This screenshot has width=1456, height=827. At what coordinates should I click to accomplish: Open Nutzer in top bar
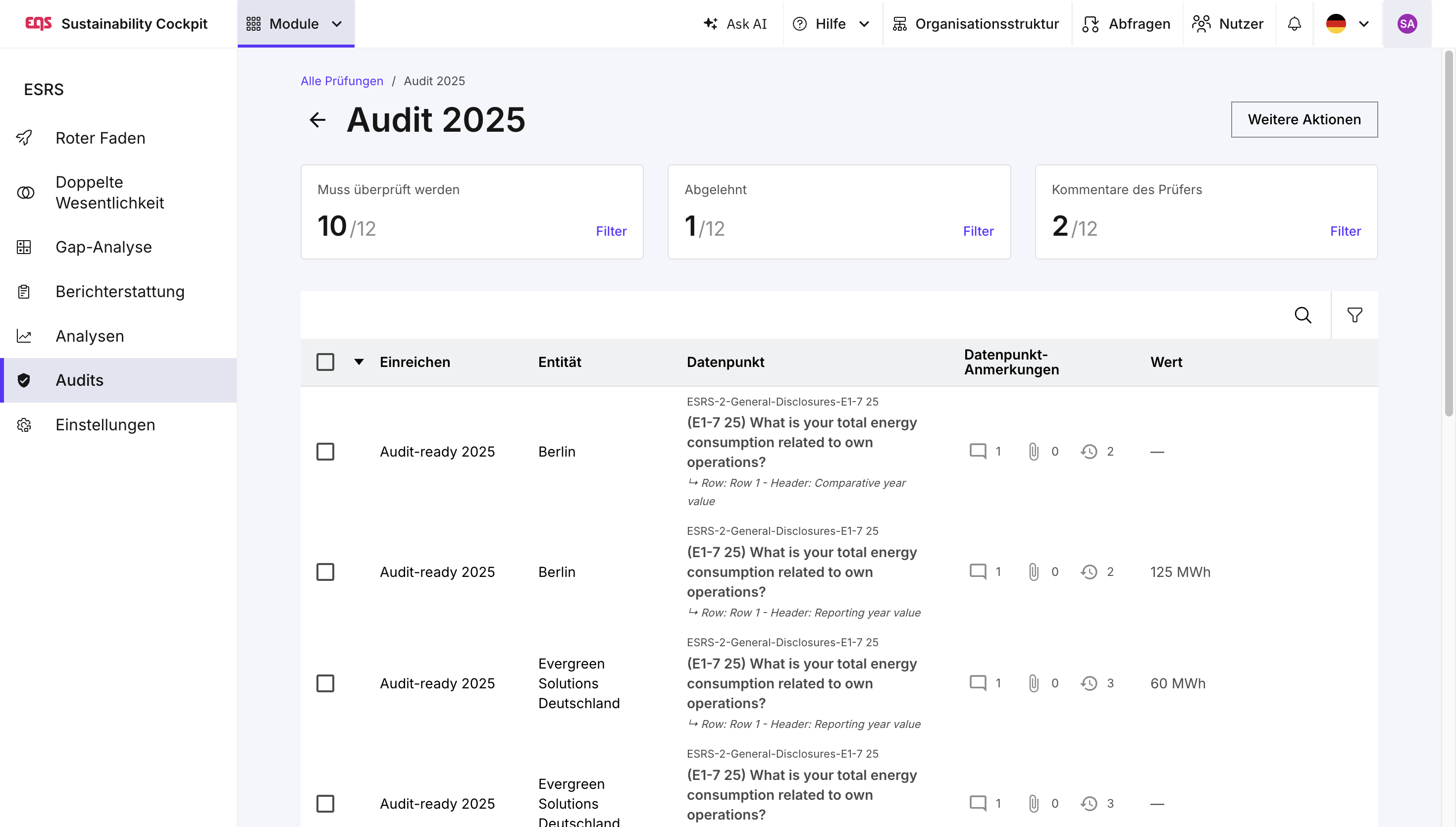1228,24
